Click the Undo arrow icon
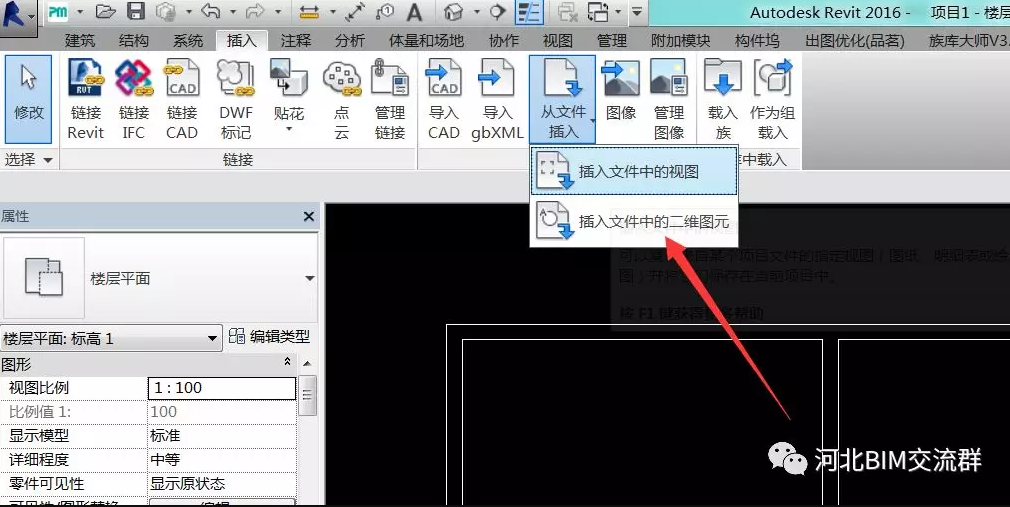The width and height of the screenshot is (1010, 507). coord(211,12)
